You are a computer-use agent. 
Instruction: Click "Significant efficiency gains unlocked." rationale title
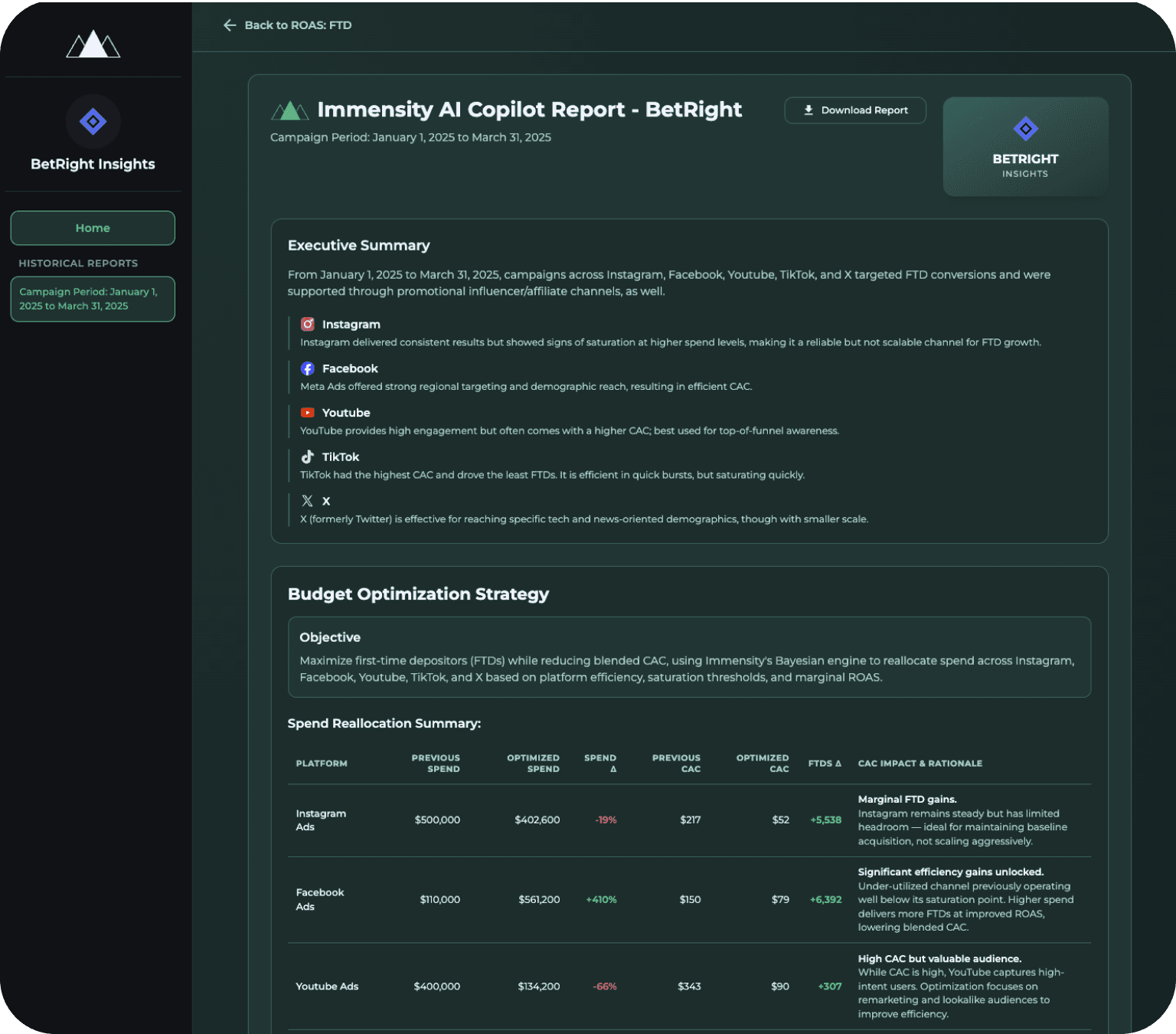click(950, 872)
